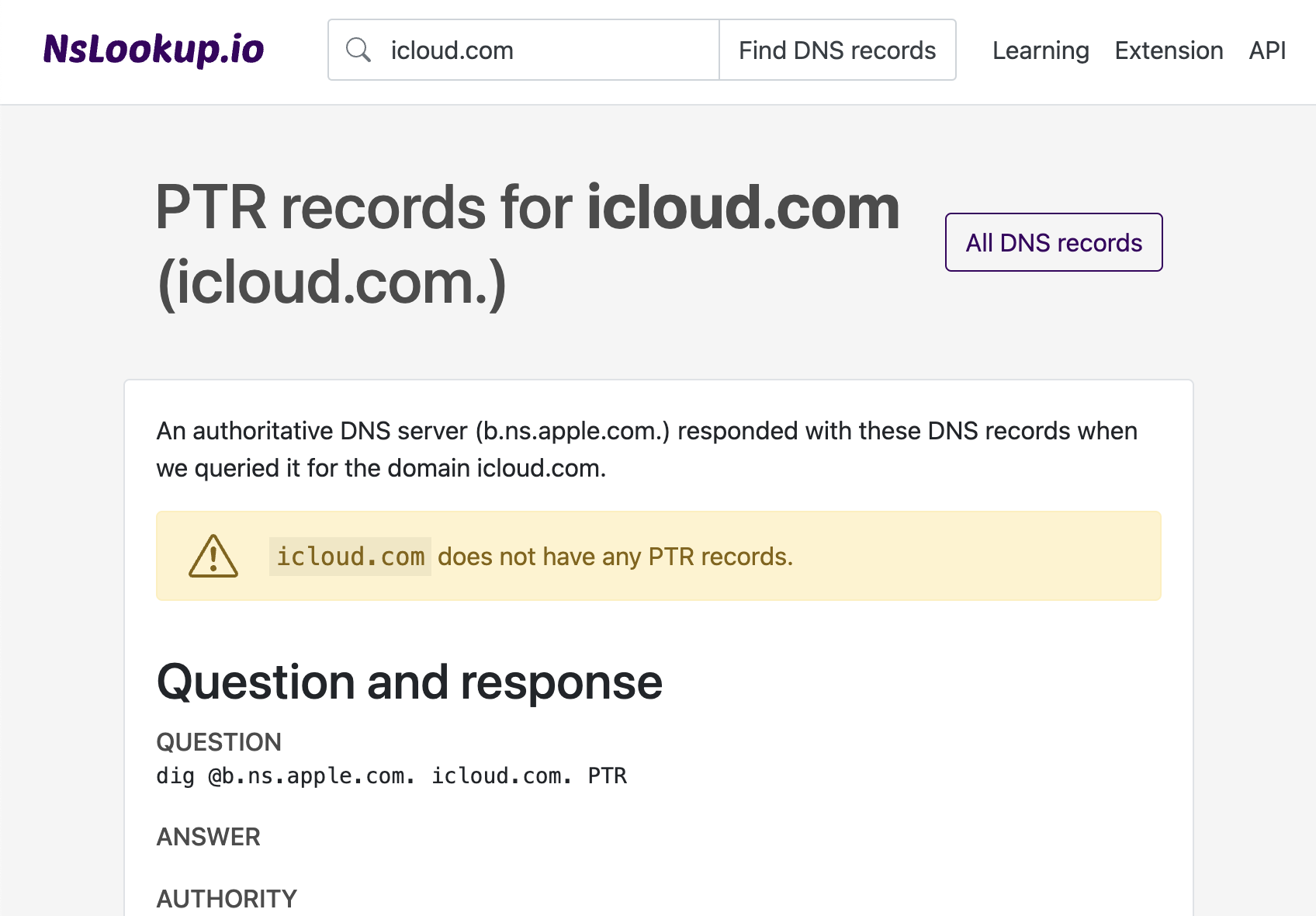Open the Learning menu item
Image resolution: width=1316 pixels, height=916 pixels.
pos(1040,50)
